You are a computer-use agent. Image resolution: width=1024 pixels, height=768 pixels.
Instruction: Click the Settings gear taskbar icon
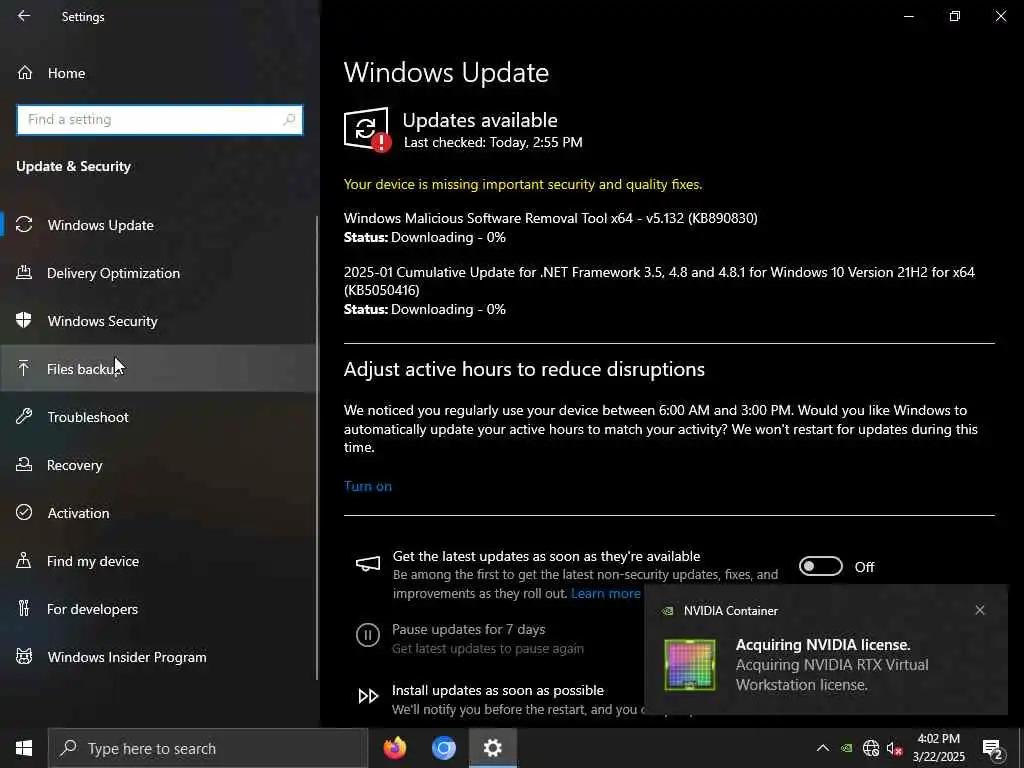click(492, 748)
